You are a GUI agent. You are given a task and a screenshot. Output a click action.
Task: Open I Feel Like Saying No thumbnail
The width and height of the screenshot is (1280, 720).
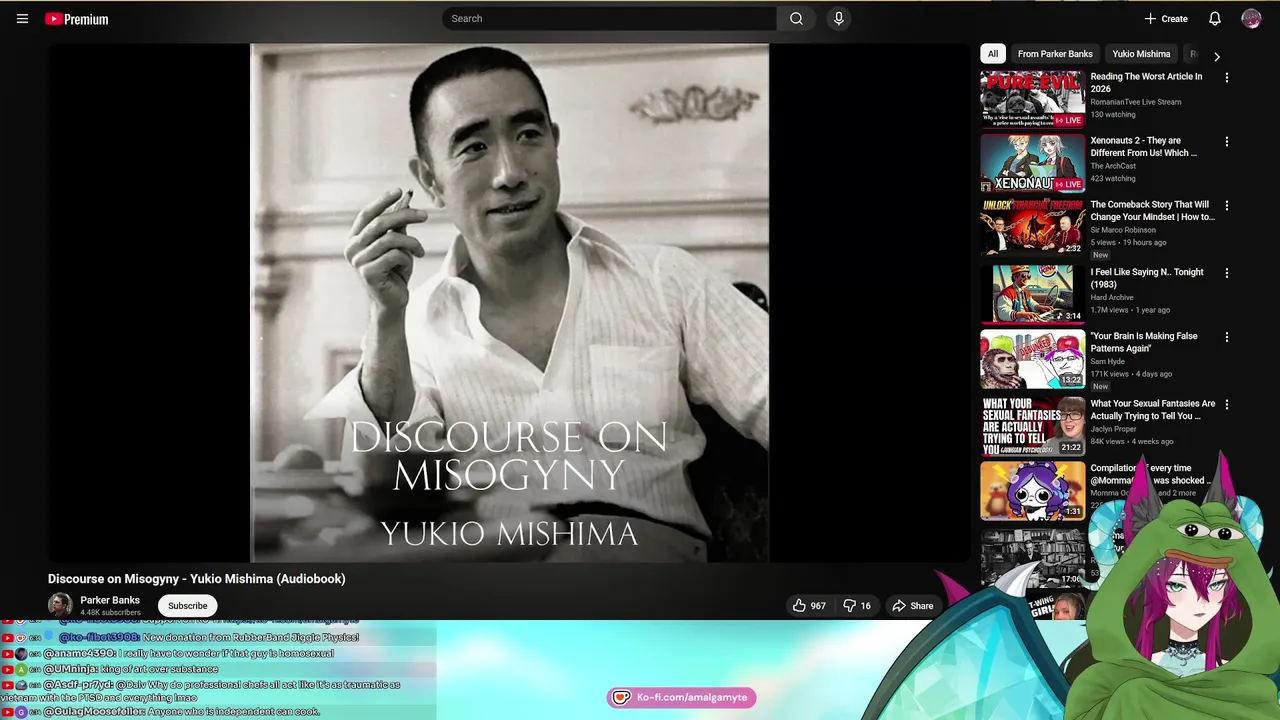click(x=1032, y=294)
